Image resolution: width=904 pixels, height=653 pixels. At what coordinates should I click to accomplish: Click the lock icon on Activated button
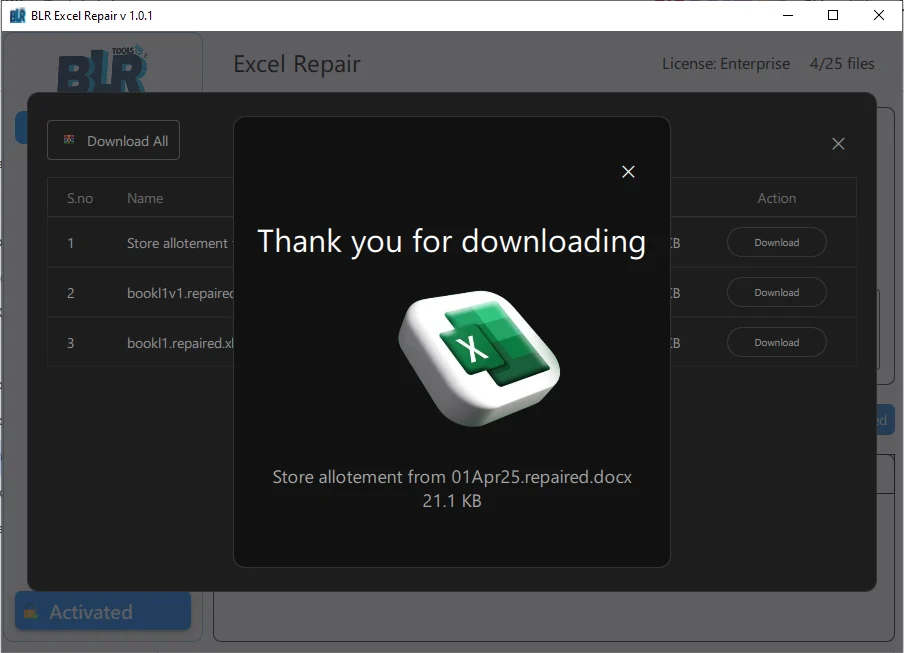pos(33,611)
